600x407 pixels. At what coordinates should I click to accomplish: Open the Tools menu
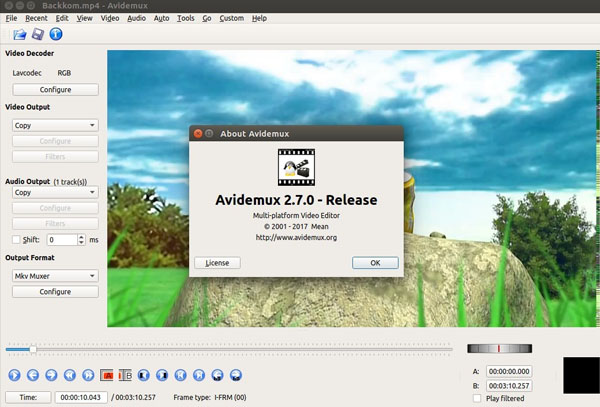click(186, 18)
